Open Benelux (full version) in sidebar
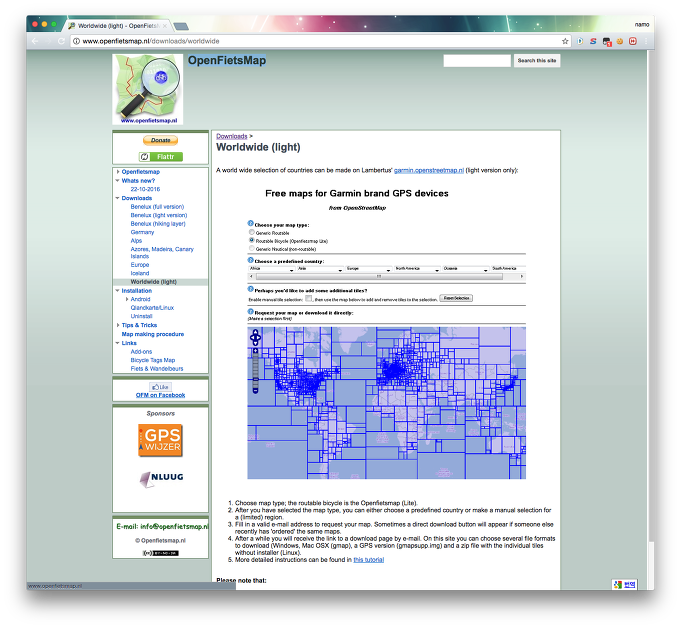The width and height of the screenshot is (681, 628). pos(157,207)
